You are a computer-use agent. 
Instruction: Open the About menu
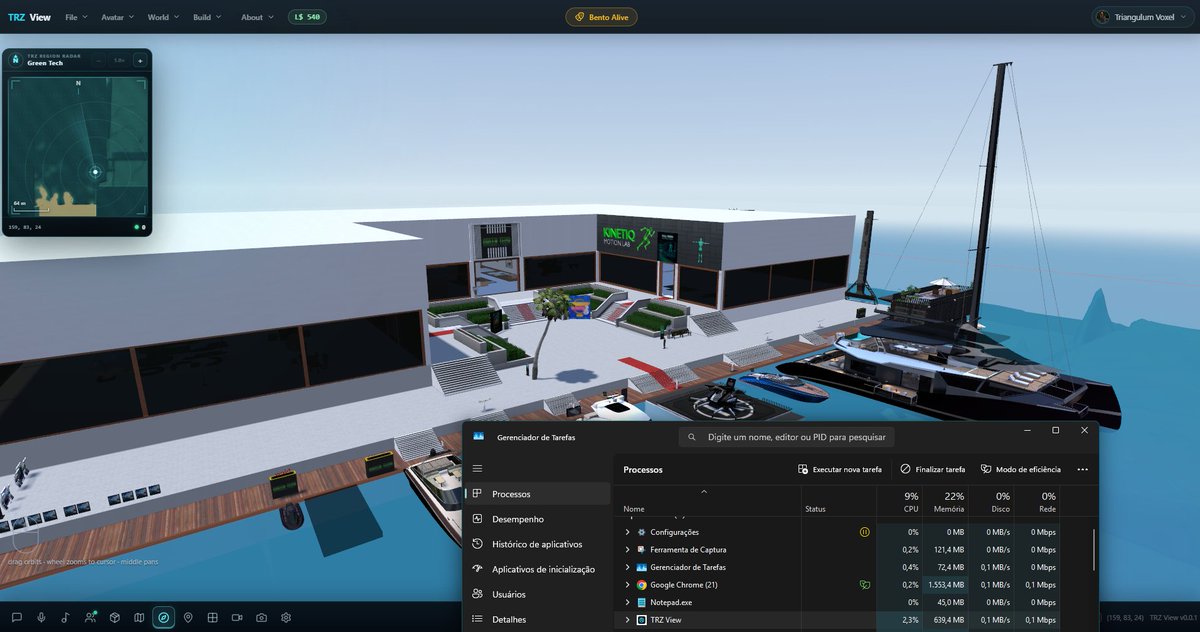[x=257, y=17]
